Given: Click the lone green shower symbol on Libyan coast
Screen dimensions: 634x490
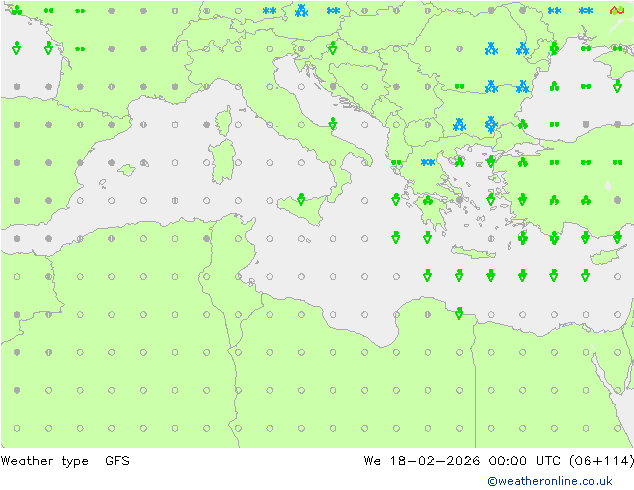Looking at the screenshot, I should pyautogui.click(x=458, y=313).
